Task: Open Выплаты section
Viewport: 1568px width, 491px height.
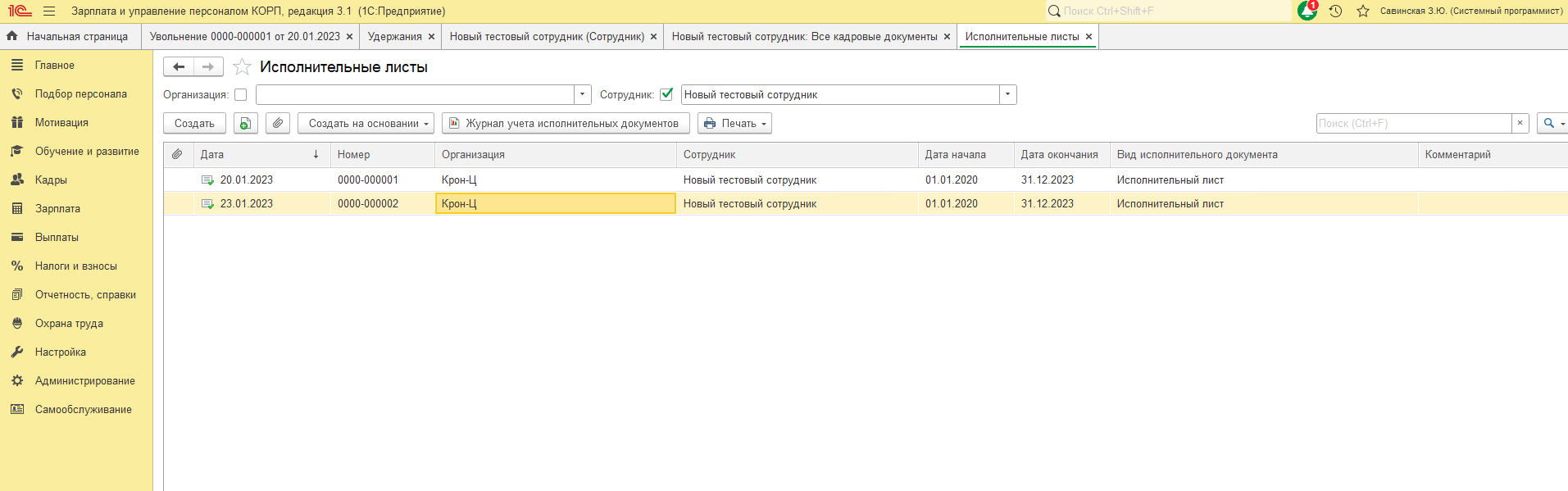Action: coord(57,237)
